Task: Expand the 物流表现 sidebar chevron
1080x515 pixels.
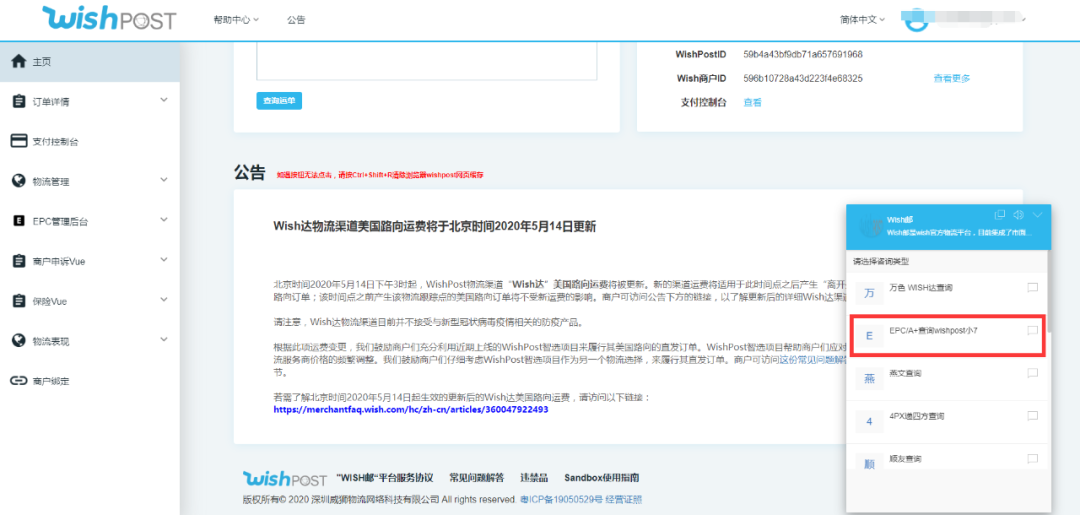Action: pyautogui.click(x=164, y=339)
